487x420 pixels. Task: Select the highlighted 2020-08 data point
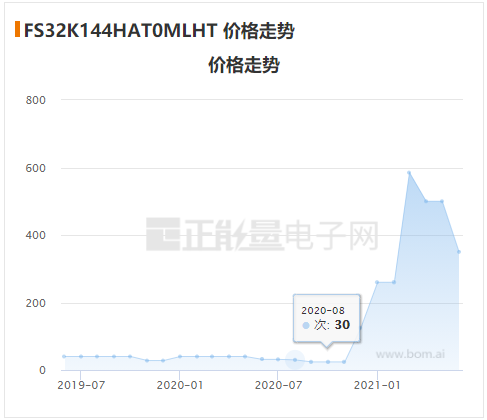(295, 360)
